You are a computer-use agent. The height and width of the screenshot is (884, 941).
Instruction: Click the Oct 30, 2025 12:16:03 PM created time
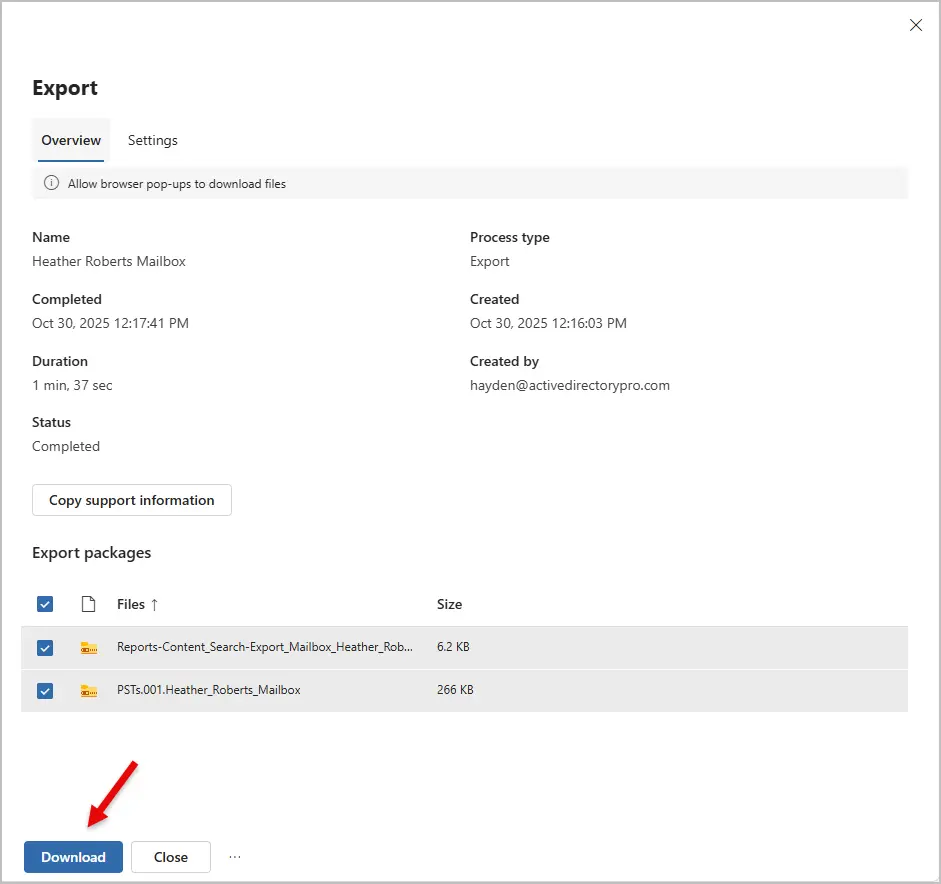point(548,323)
